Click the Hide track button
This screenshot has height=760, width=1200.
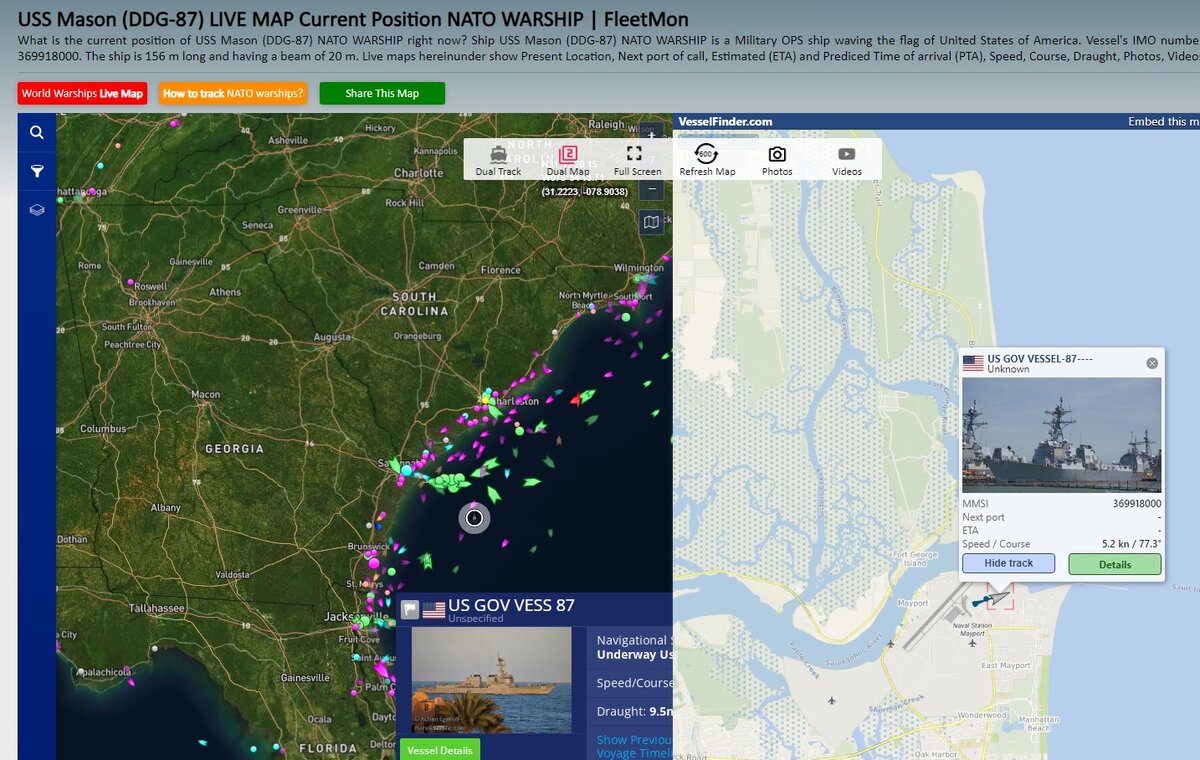tap(1008, 563)
